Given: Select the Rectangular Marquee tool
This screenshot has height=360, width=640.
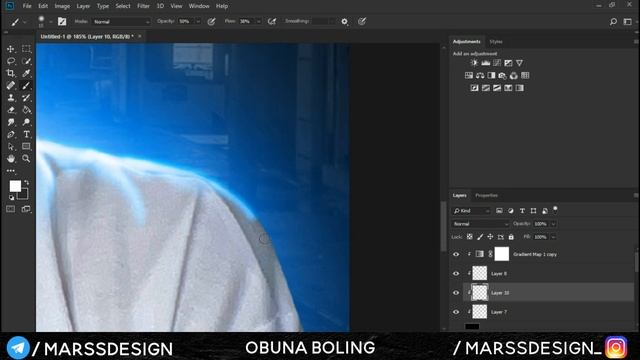Looking at the screenshot, I should click(x=26, y=49).
